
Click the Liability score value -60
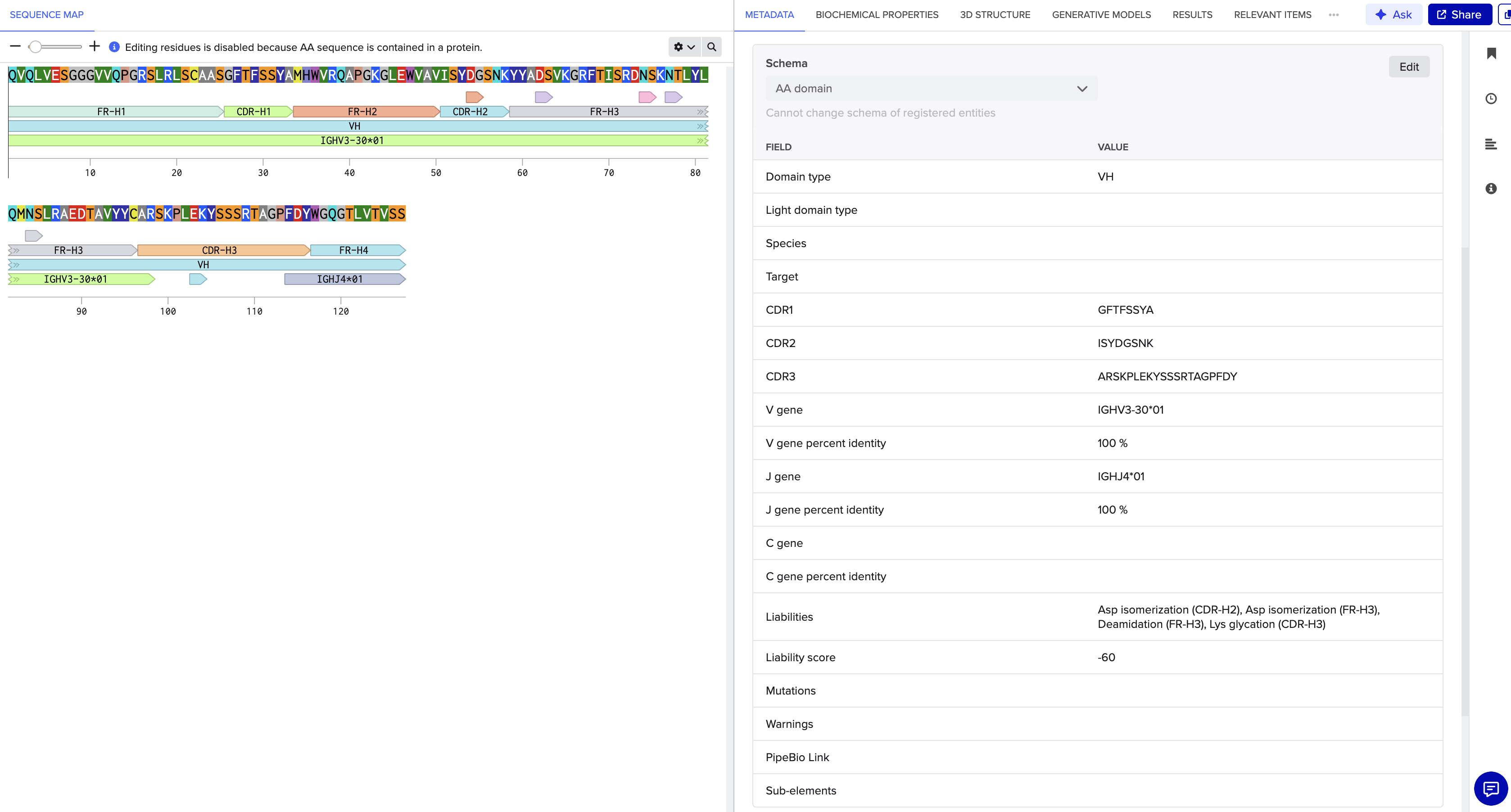click(x=1106, y=657)
